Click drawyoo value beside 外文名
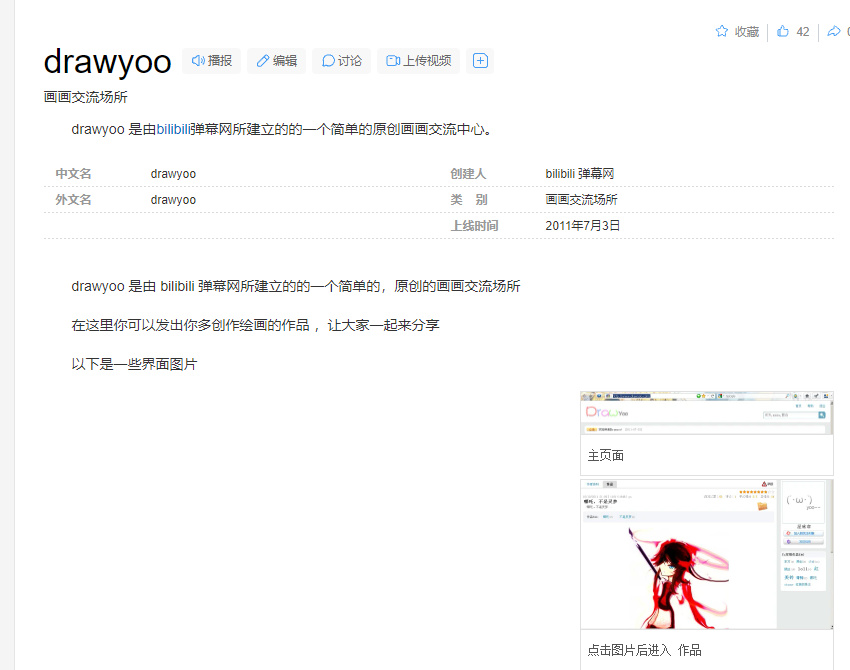 pos(173,200)
